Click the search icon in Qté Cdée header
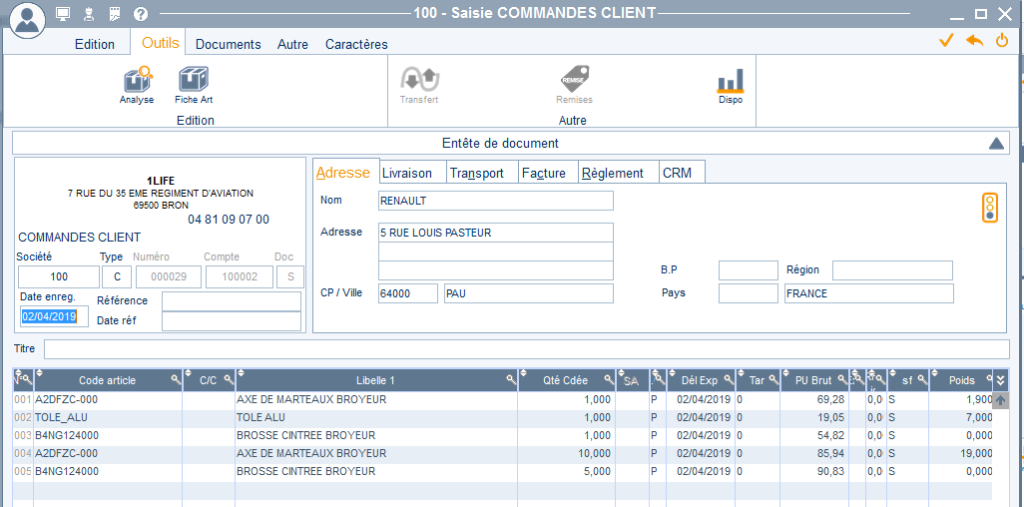The height and width of the screenshot is (507, 1024). (608, 379)
